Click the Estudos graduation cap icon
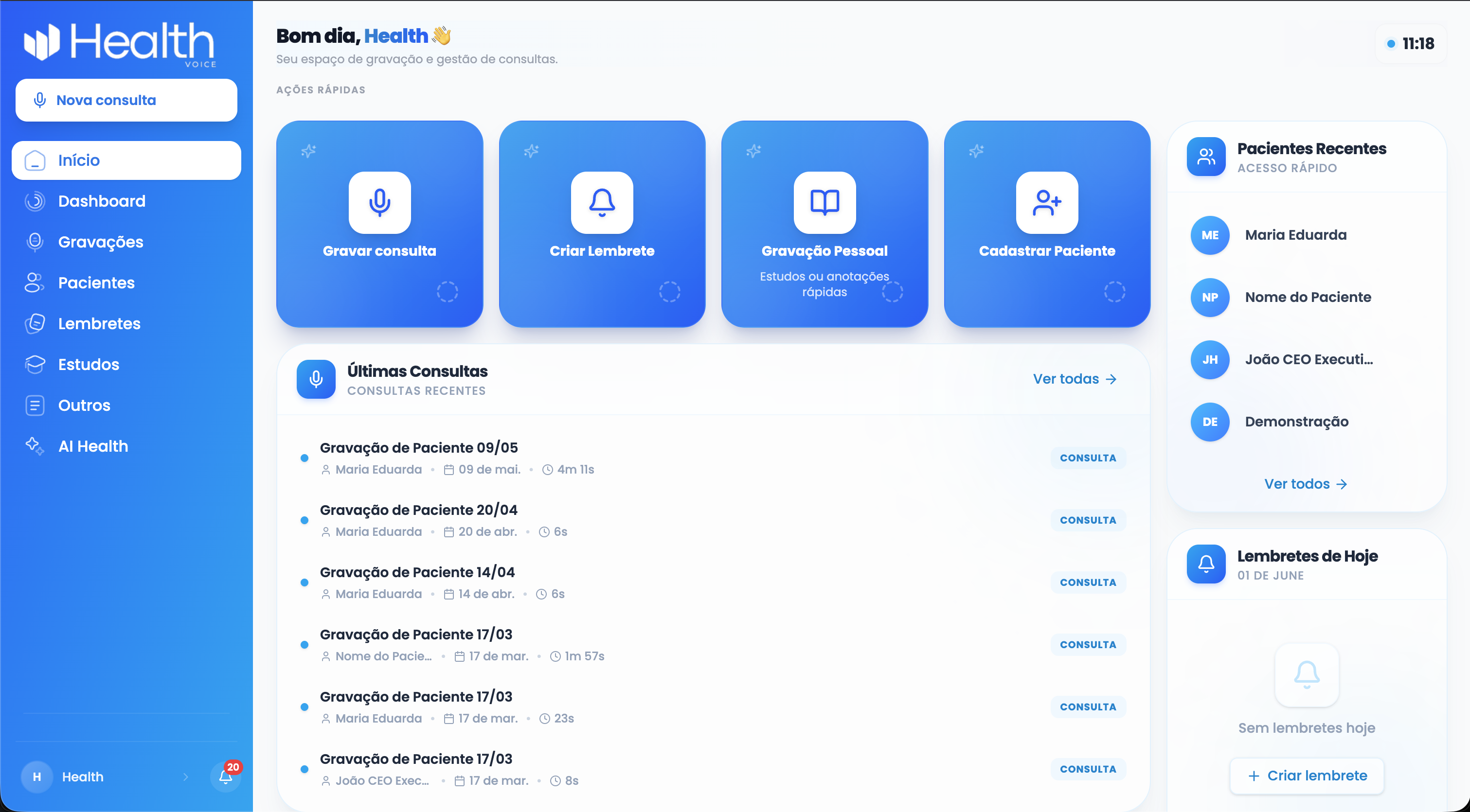Screen dimensions: 1470x812 [35, 364]
